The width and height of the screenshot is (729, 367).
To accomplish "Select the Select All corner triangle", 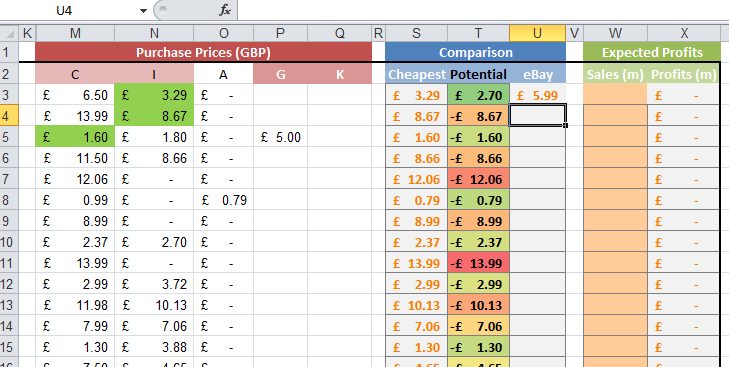I will [10, 33].
